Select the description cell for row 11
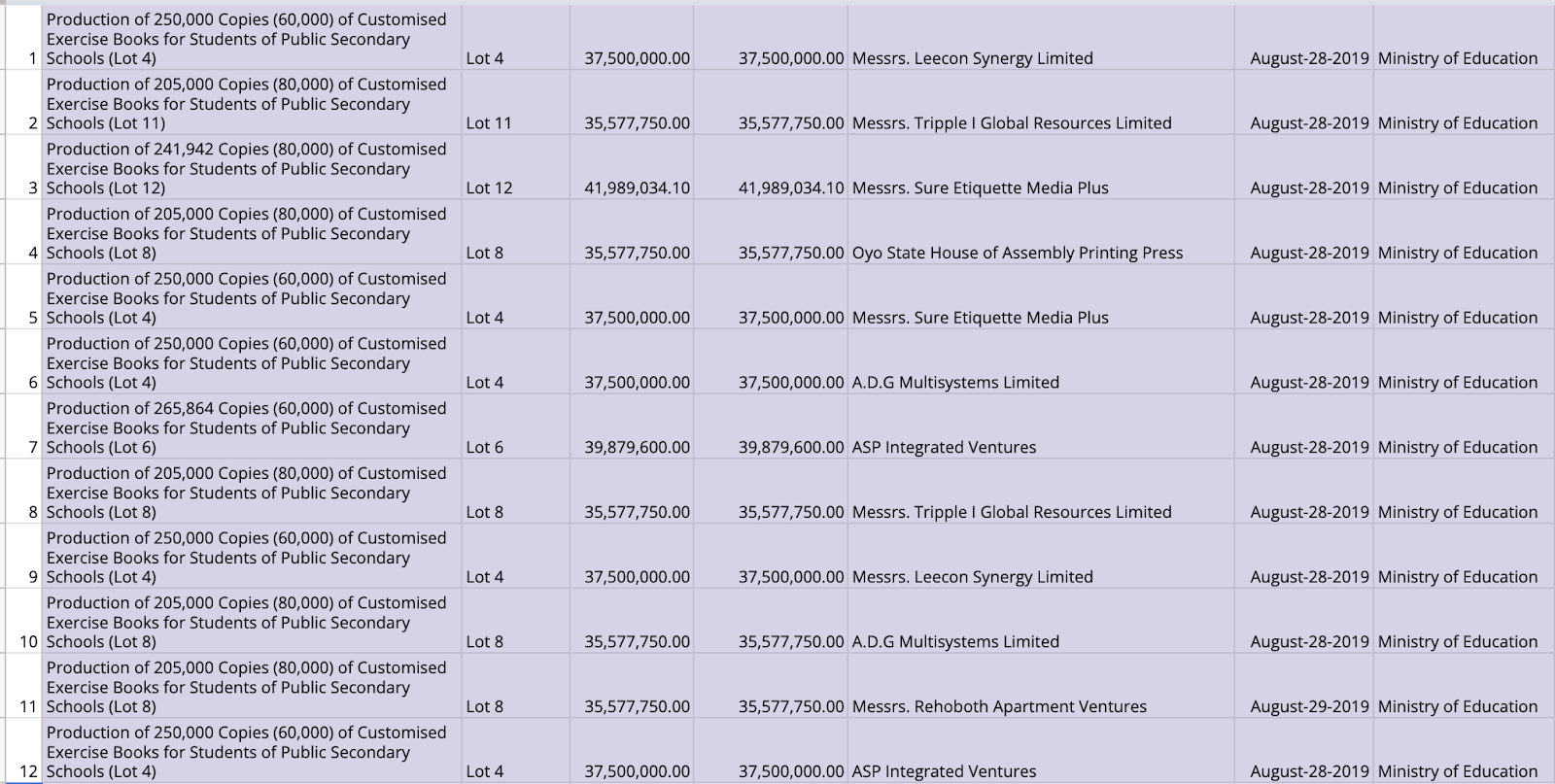The width and height of the screenshot is (1555, 784). [x=247, y=687]
